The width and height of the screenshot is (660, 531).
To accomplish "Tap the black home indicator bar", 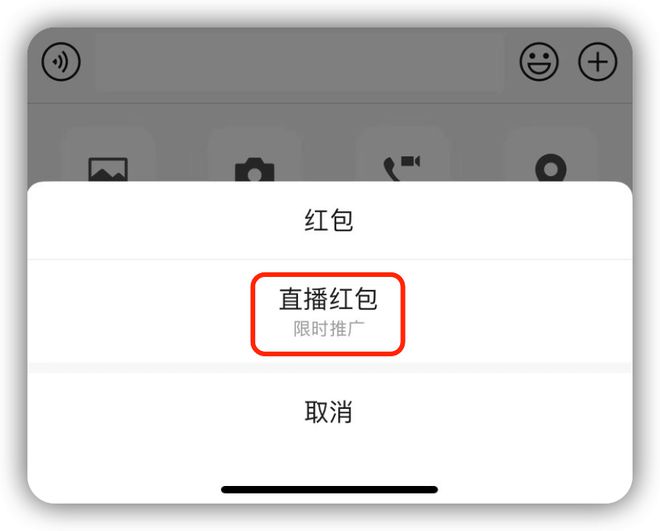I will 329,489.
